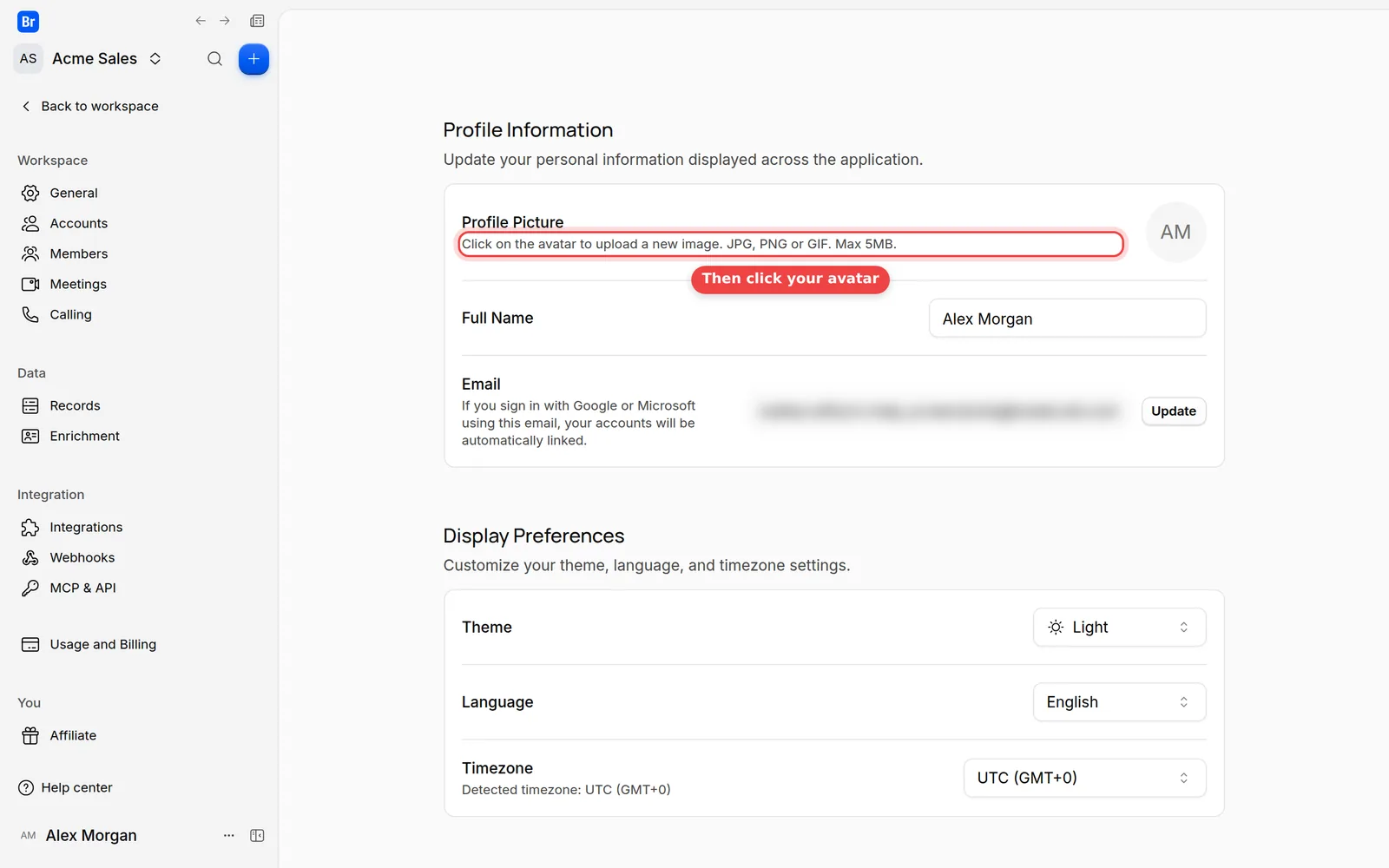Screen dimensions: 1389x868
Task: Open the Theme dropdown showing Light
Action: [x=1119, y=628]
